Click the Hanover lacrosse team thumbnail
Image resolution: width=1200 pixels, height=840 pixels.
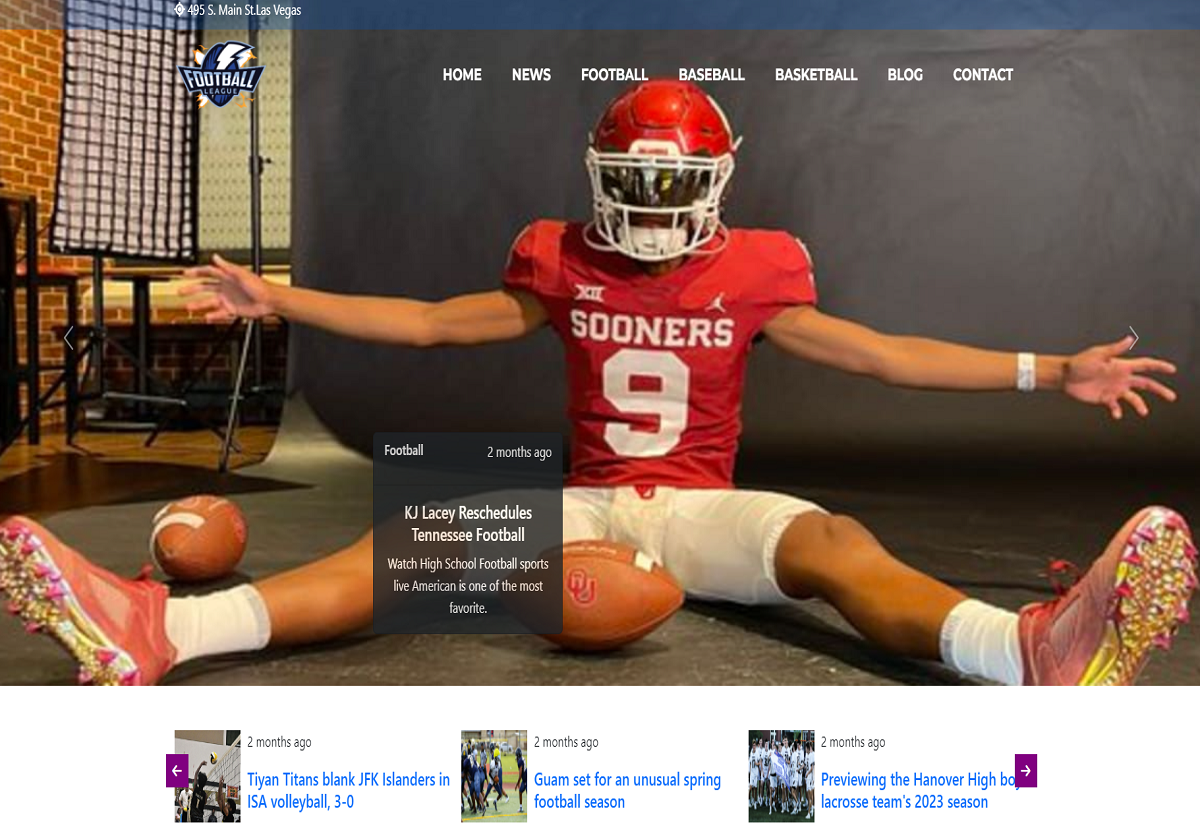(782, 776)
